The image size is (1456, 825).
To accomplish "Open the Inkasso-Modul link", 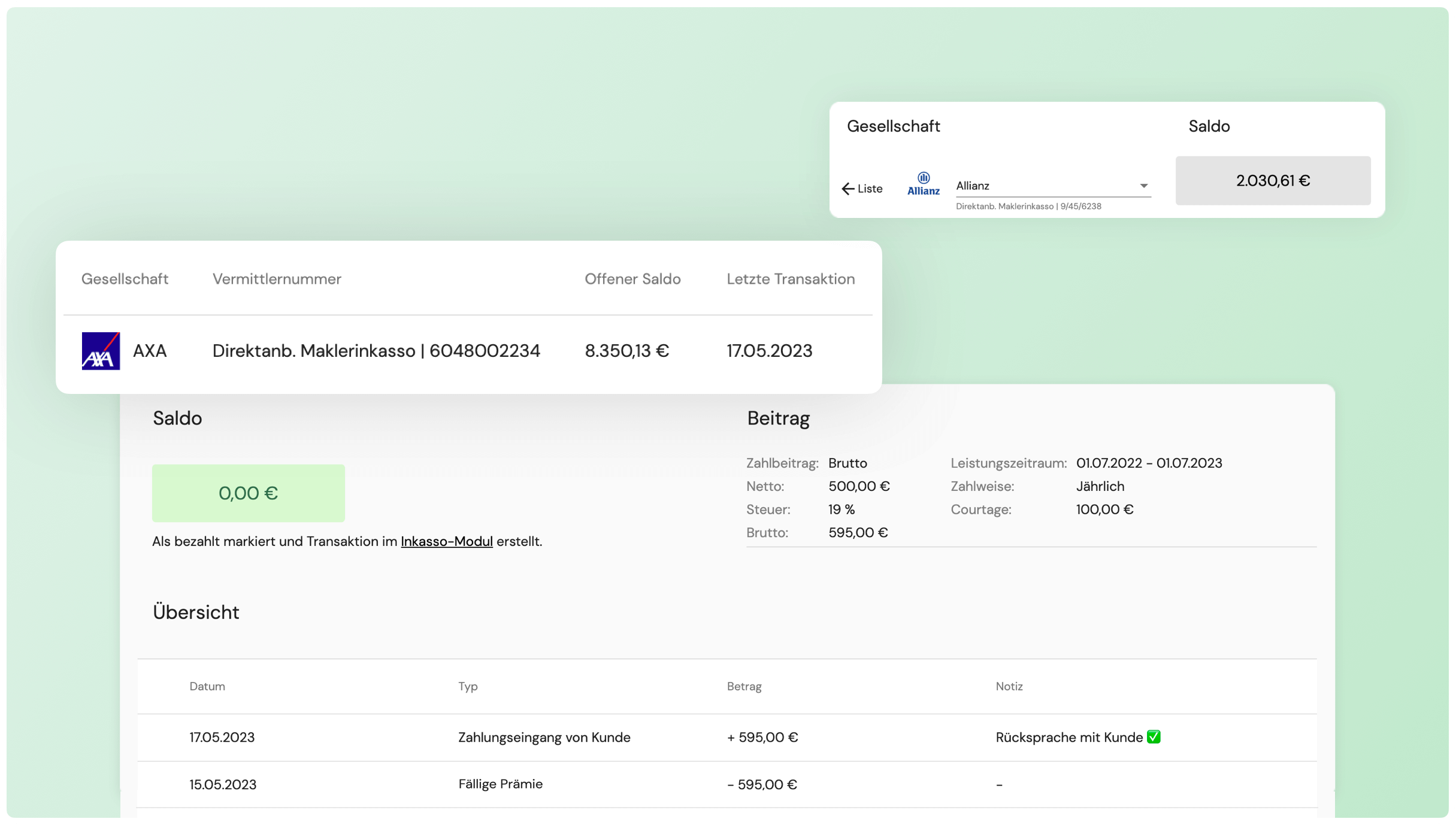I will tap(446, 541).
